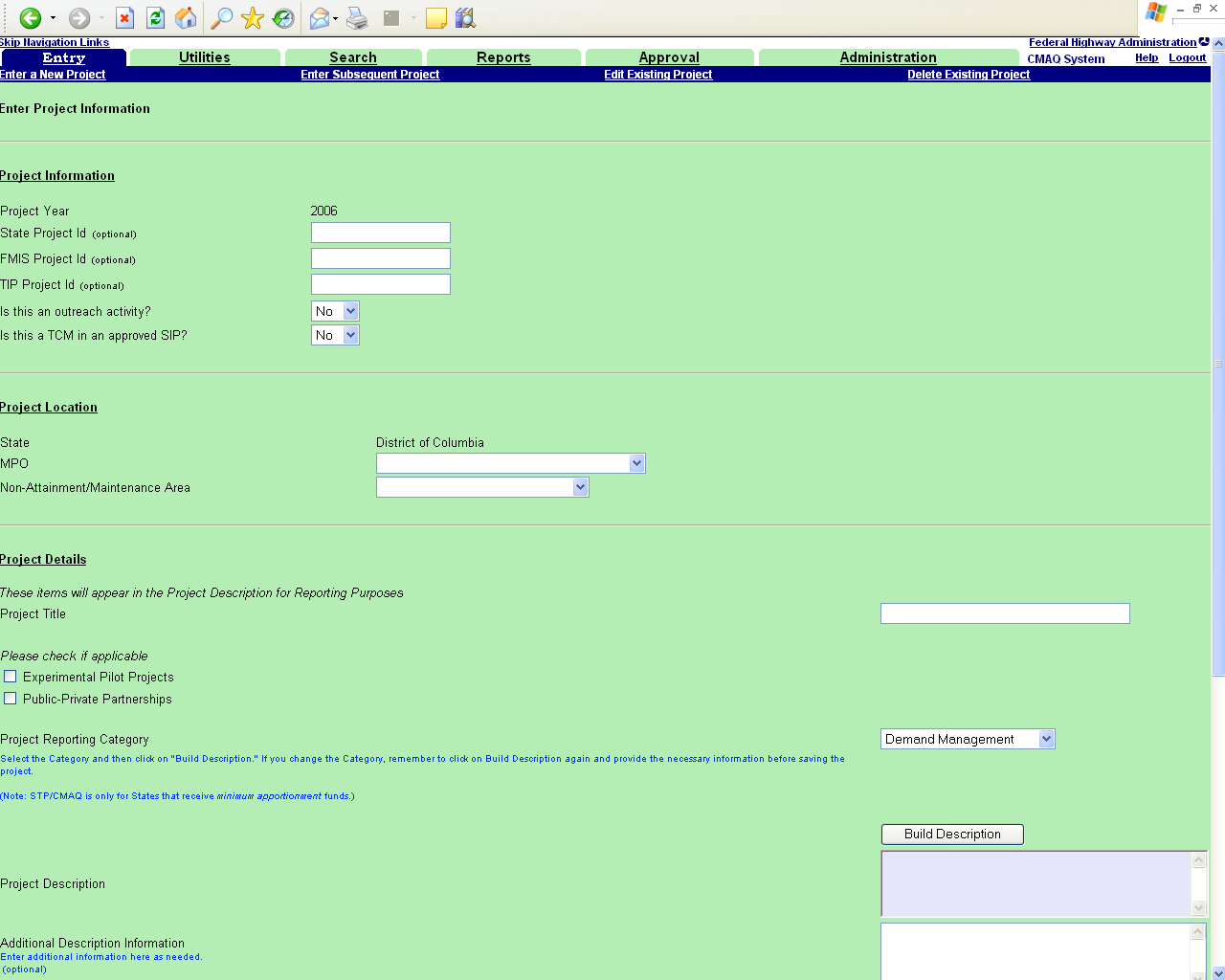The height and width of the screenshot is (980, 1225).
Task: Open the Search magnifier icon
Action: coord(221,18)
